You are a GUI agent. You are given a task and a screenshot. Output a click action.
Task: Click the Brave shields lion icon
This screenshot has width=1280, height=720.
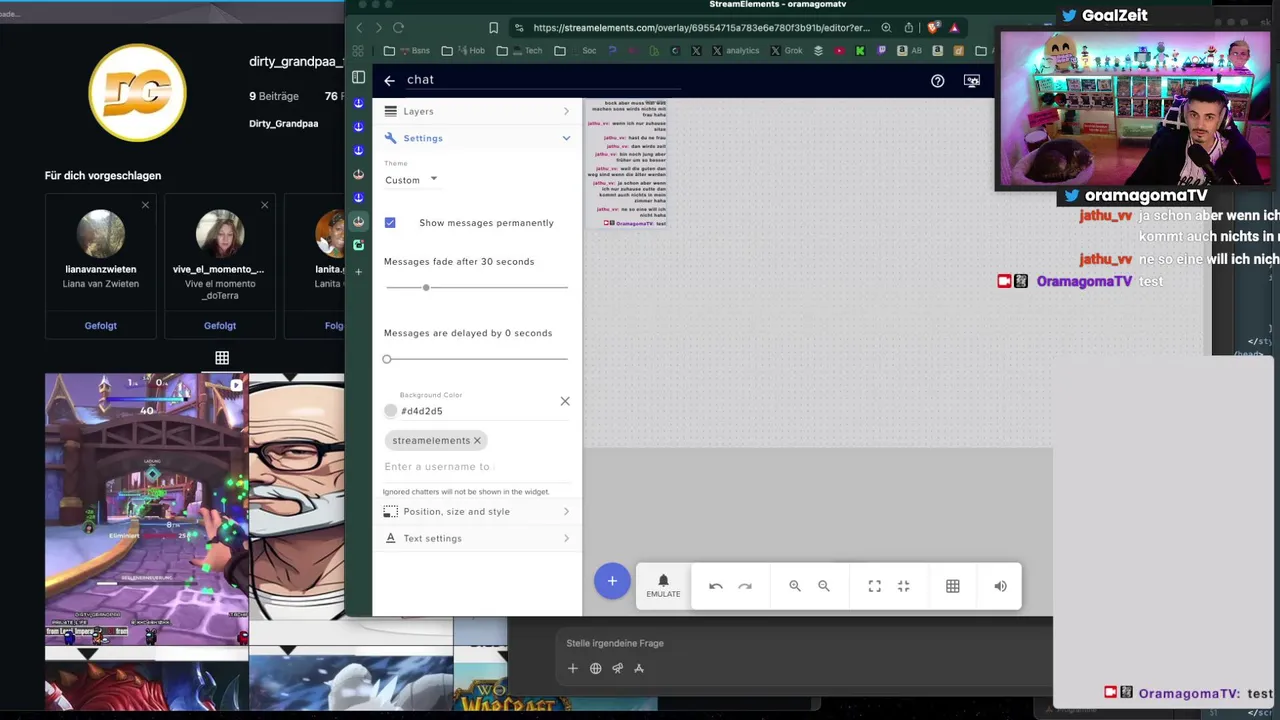pyautogui.click(x=933, y=28)
